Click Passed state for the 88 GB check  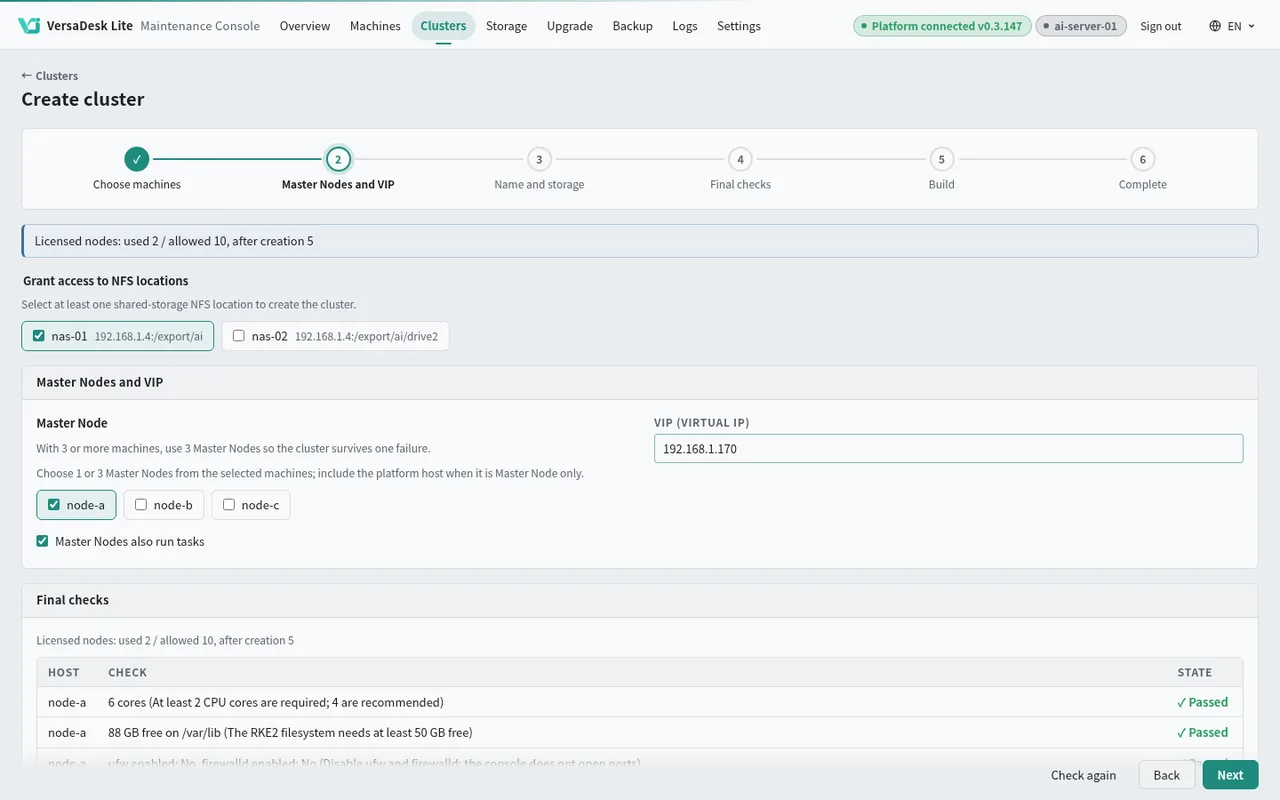(x=1202, y=732)
